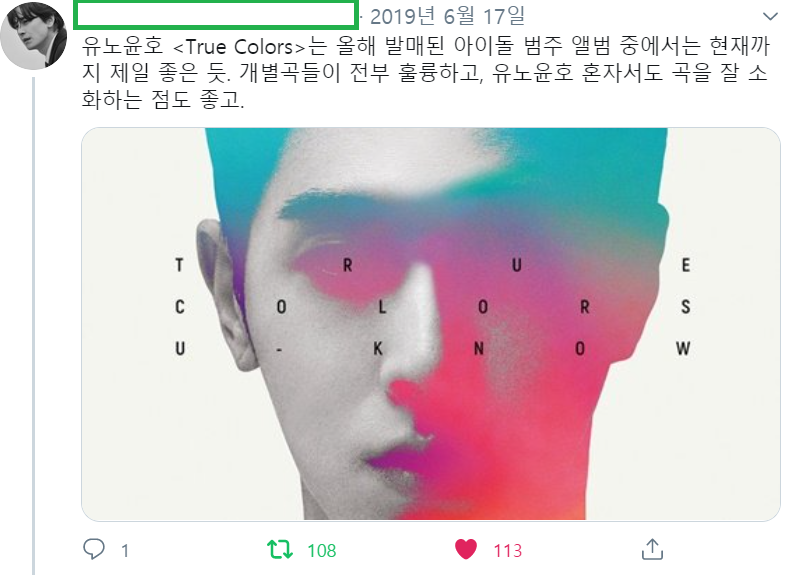Click the author name in green box

(215, 14)
